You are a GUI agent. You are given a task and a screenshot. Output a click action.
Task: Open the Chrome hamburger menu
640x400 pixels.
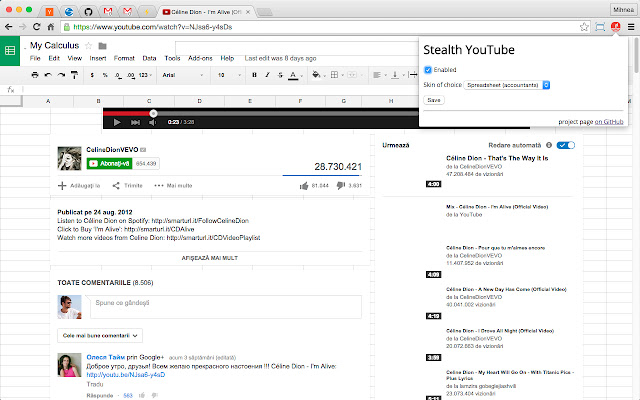(631, 27)
